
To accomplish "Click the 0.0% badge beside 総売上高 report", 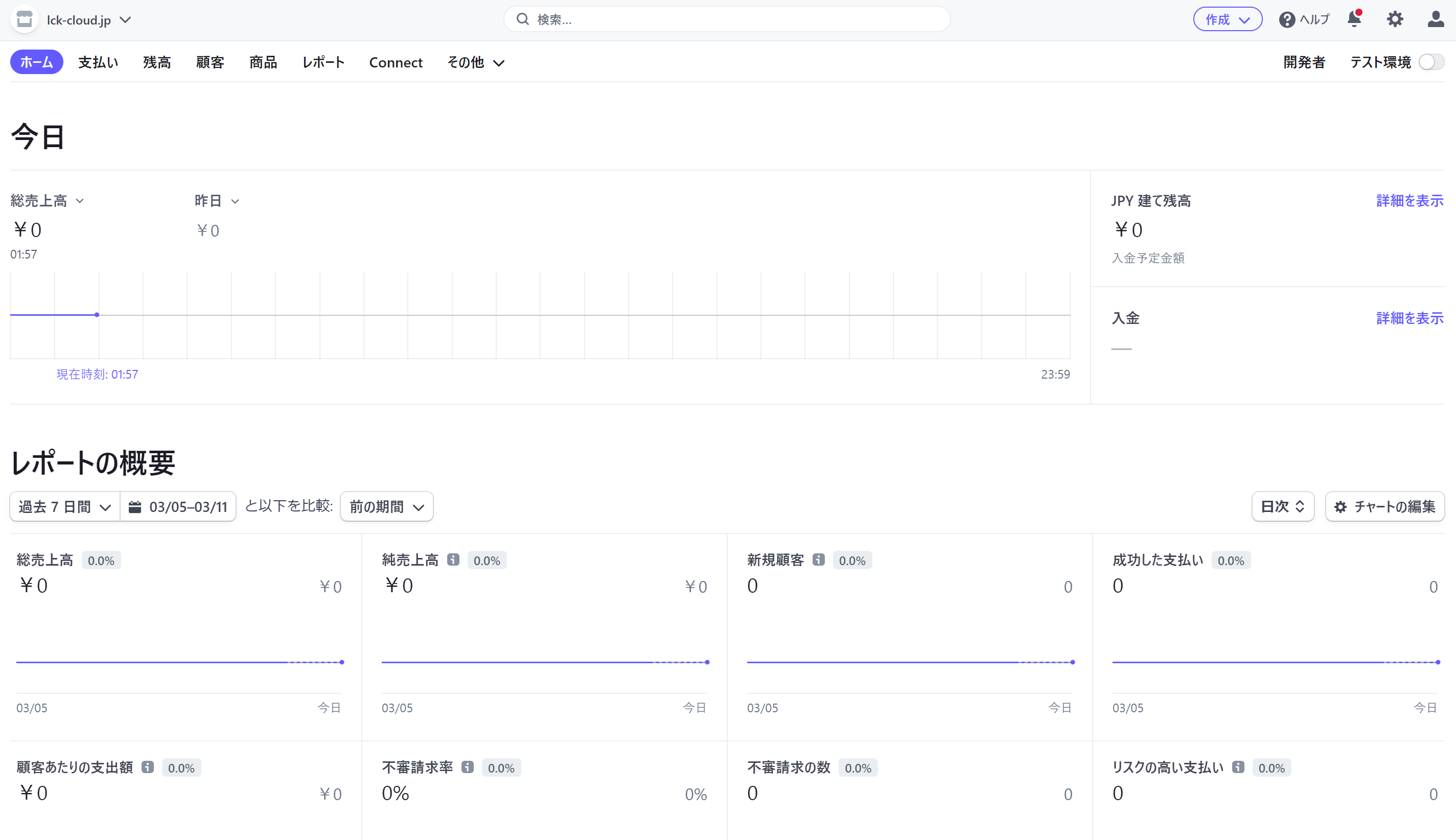I will [101, 560].
